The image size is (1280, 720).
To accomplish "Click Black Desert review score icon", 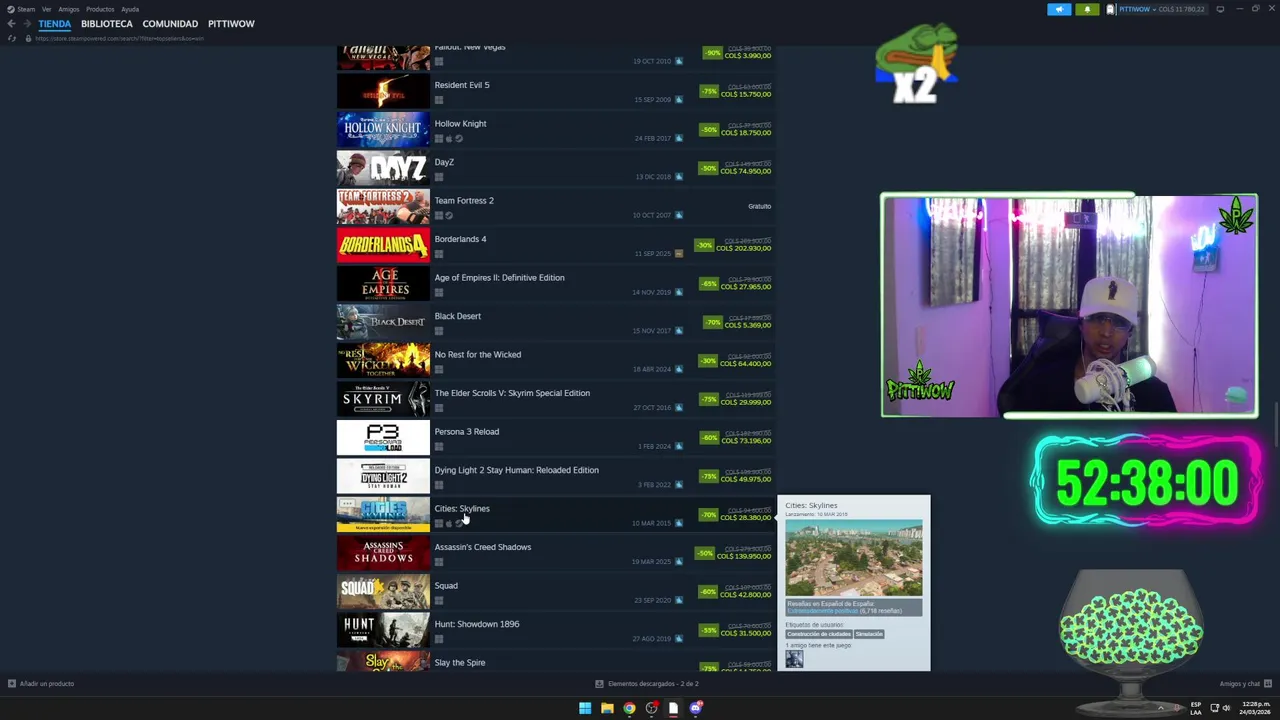I will (679, 331).
